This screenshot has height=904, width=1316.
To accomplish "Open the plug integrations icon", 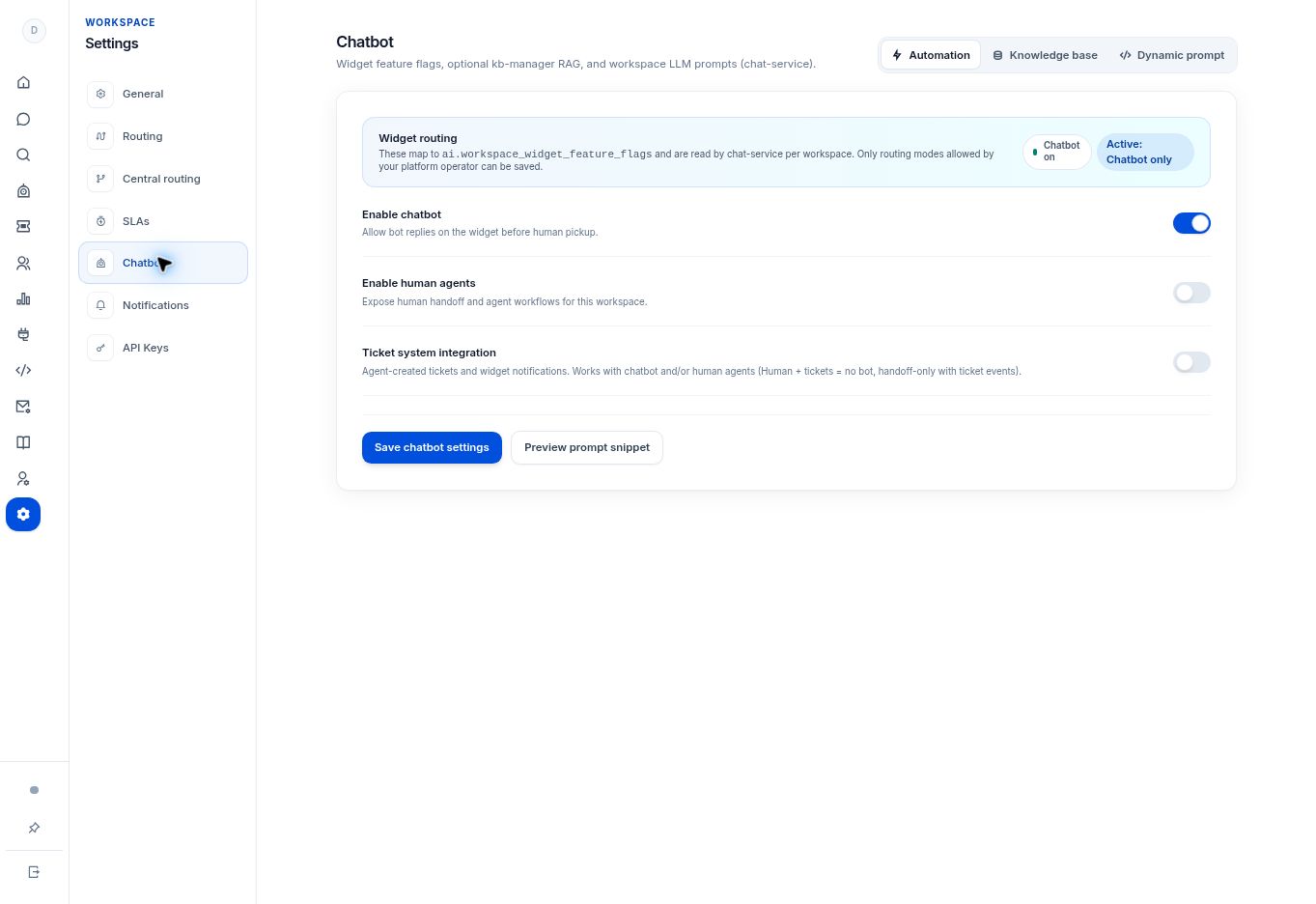I will coord(23,334).
